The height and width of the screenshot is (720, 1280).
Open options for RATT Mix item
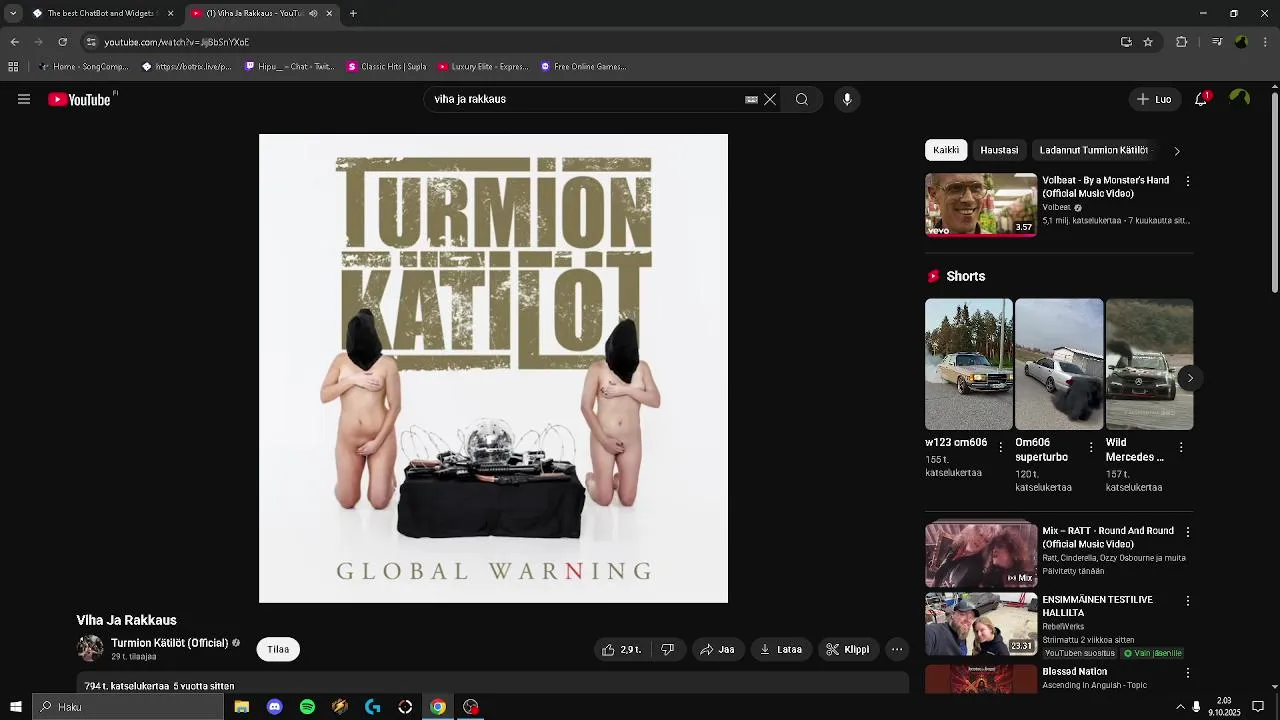pyautogui.click(x=1187, y=532)
